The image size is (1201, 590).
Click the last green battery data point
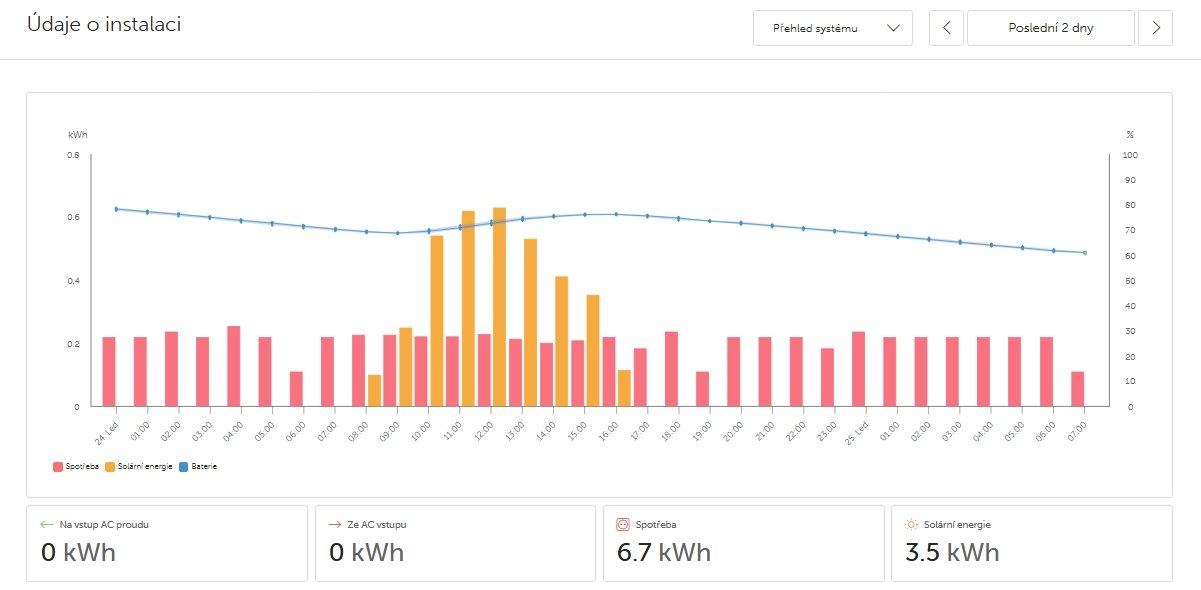[1084, 253]
